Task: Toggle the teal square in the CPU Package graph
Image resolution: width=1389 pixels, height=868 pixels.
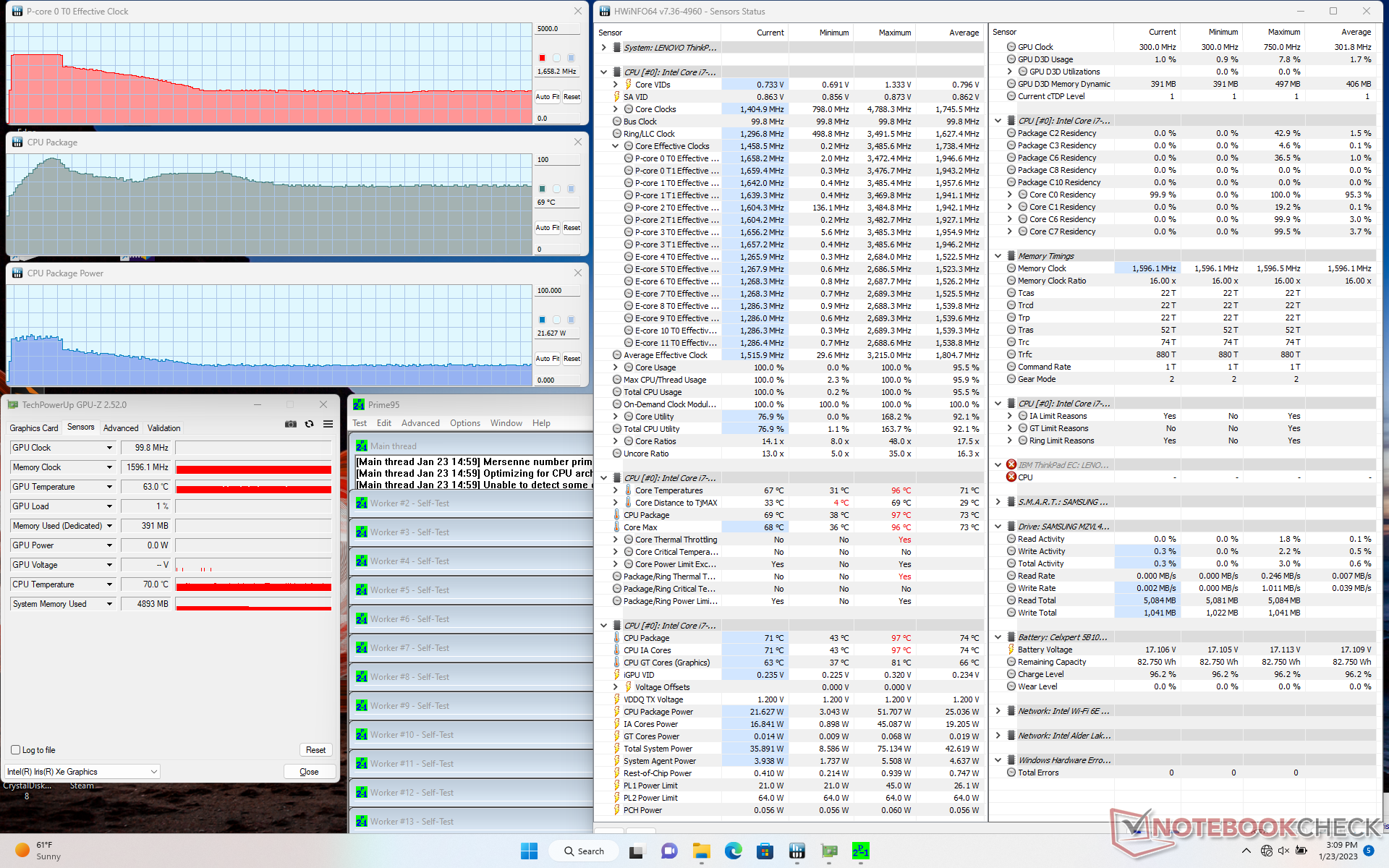Action: click(542, 189)
